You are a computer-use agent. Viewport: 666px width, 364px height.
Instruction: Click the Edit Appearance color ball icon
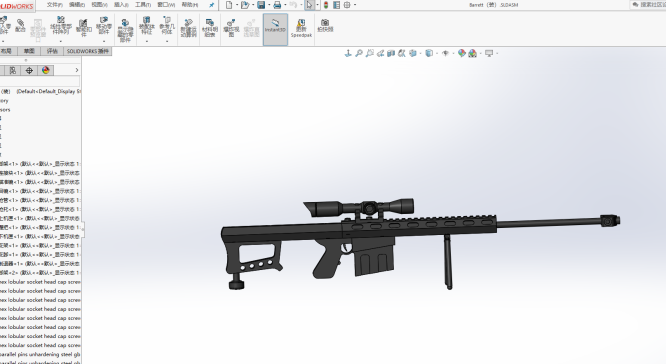[x=462, y=53]
